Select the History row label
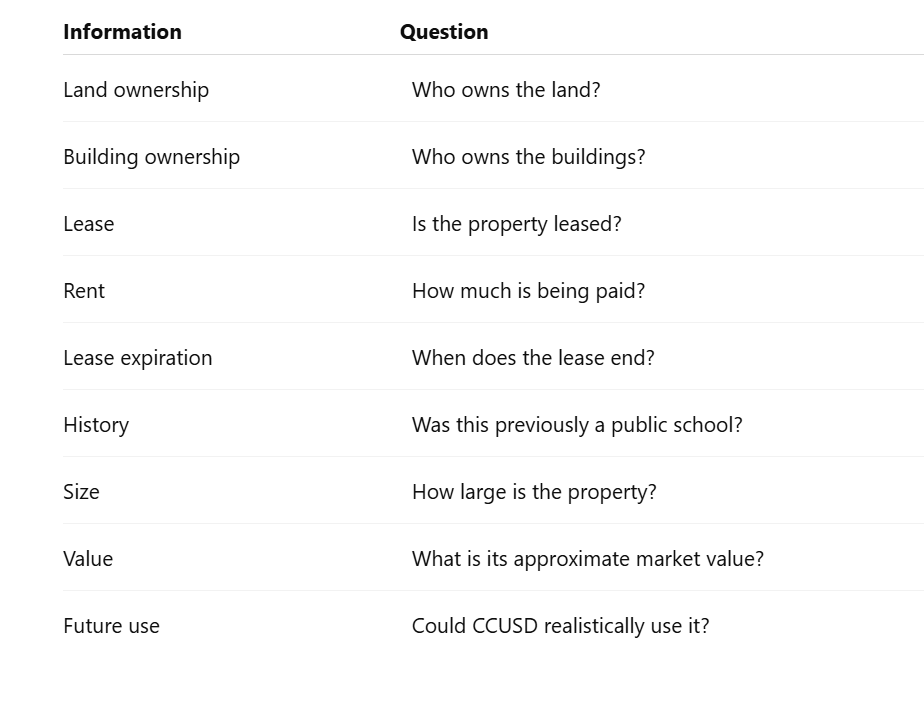This screenshot has width=924, height=708. pyautogui.click(x=96, y=425)
